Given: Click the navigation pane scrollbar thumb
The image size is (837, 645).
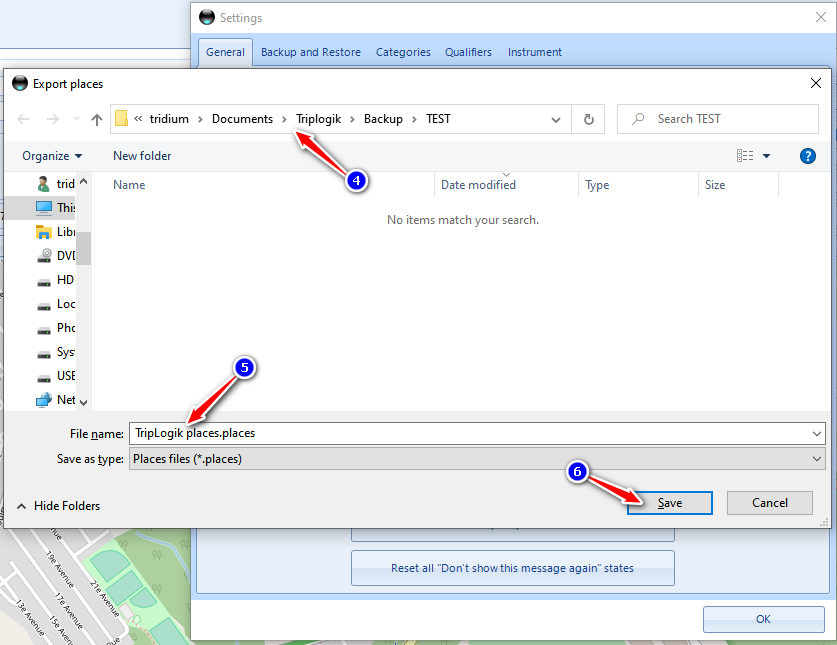Looking at the screenshot, I should coord(83,248).
